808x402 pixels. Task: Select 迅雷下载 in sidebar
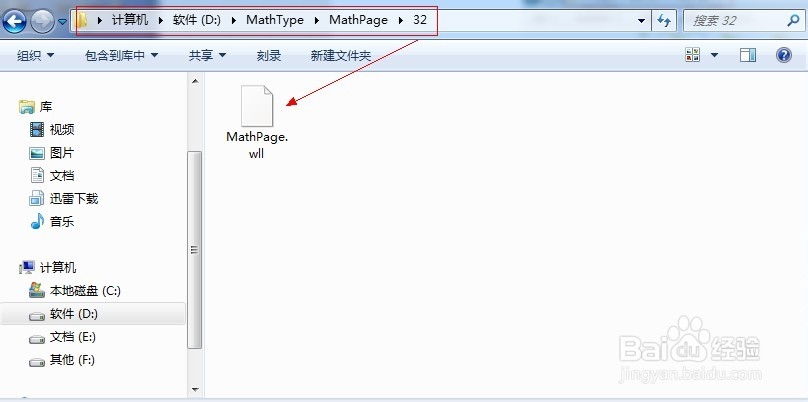tap(74, 198)
